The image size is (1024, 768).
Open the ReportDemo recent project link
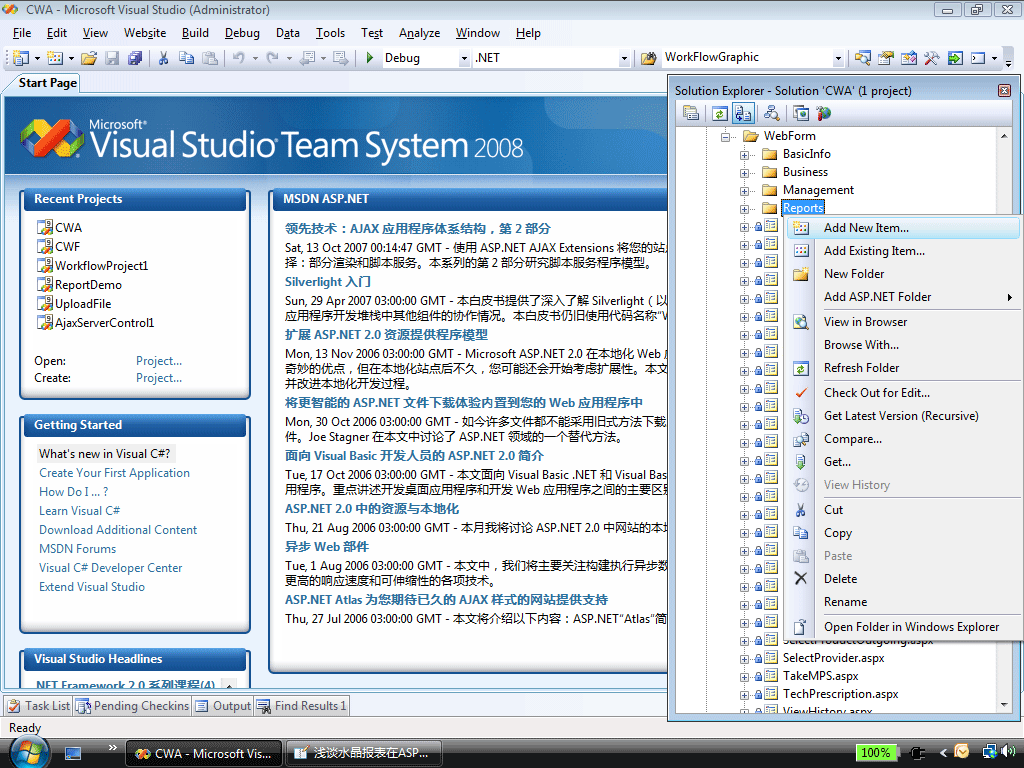(88, 284)
